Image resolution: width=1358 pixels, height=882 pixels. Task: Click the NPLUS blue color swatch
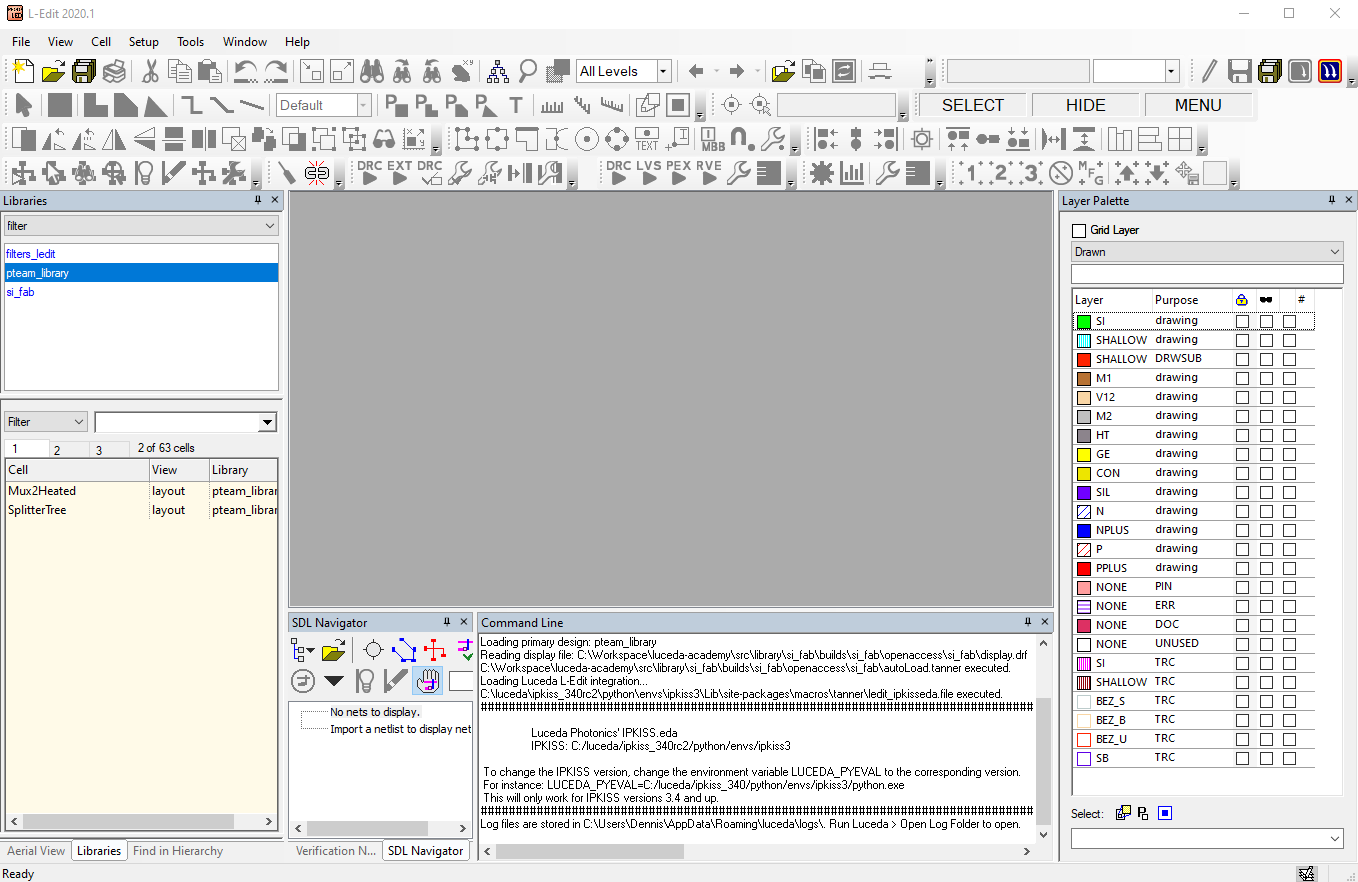point(1083,530)
